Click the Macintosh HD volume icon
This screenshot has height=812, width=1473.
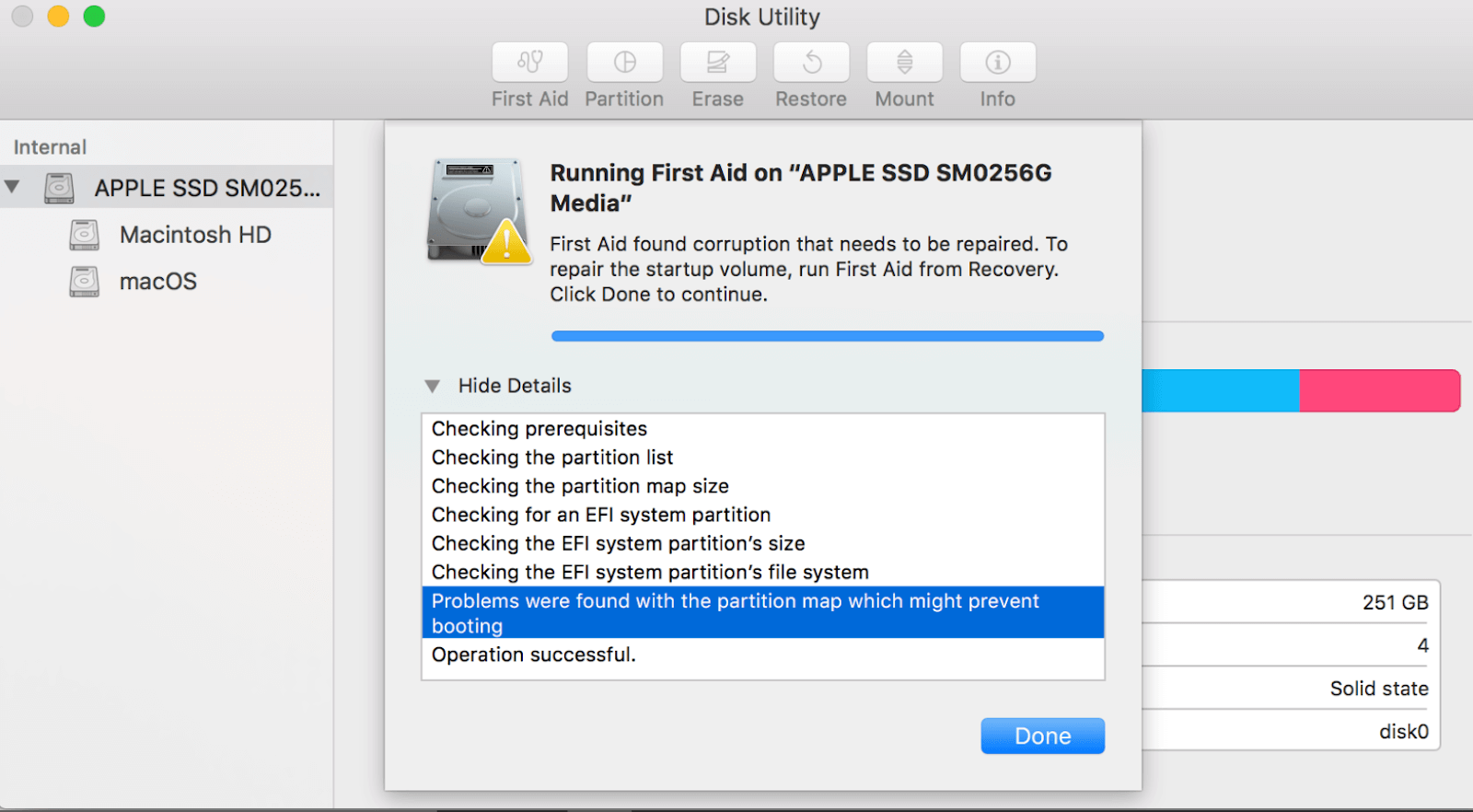pyautogui.click(x=84, y=235)
